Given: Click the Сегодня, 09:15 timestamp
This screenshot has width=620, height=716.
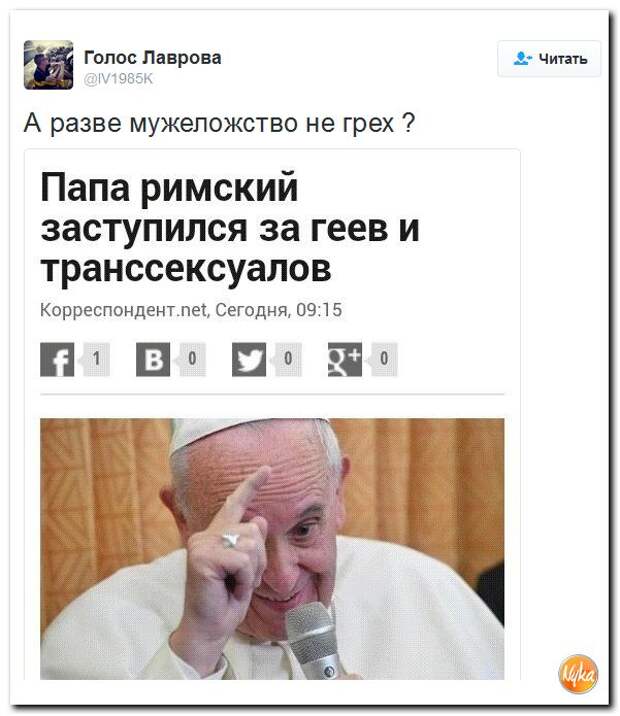Looking at the screenshot, I should click(278, 310).
